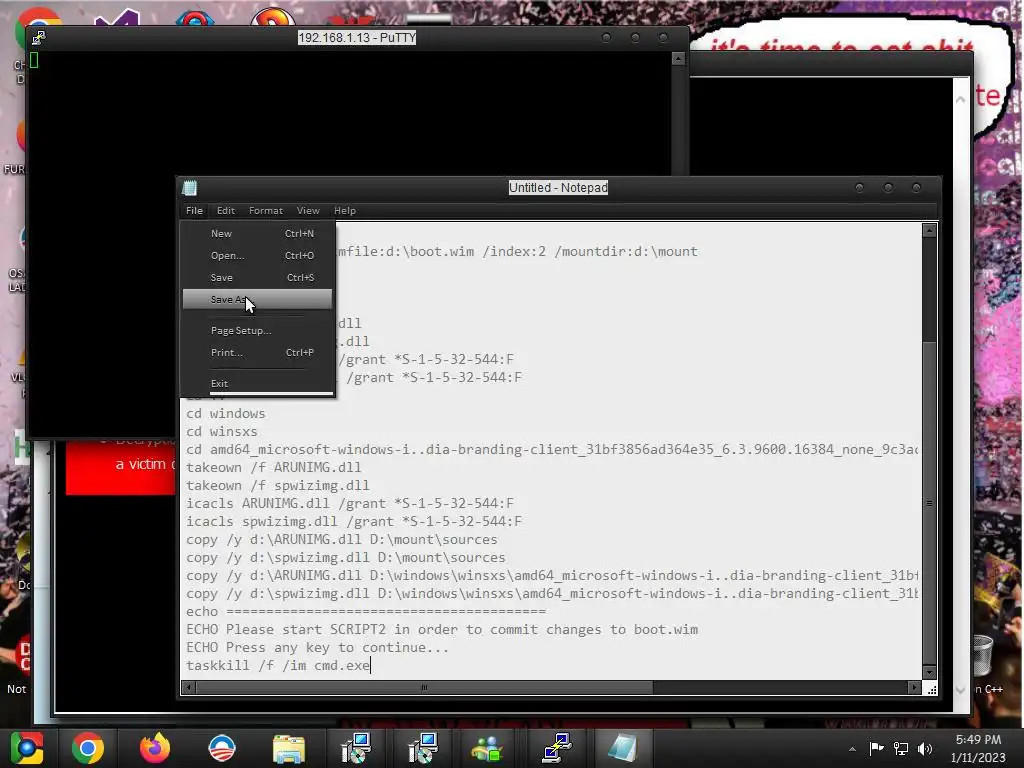Click the green cursor in PuTTY terminal
Image resolution: width=1024 pixels, height=768 pixels.
[x=34, y=60]
